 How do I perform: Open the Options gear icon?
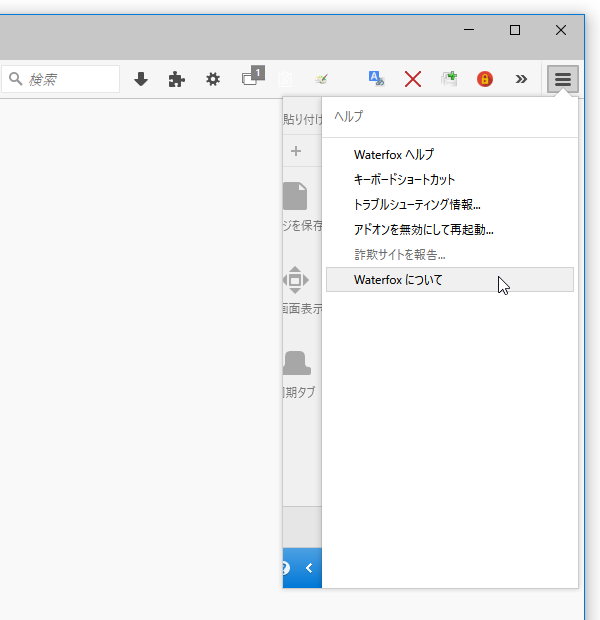(213, 79)
